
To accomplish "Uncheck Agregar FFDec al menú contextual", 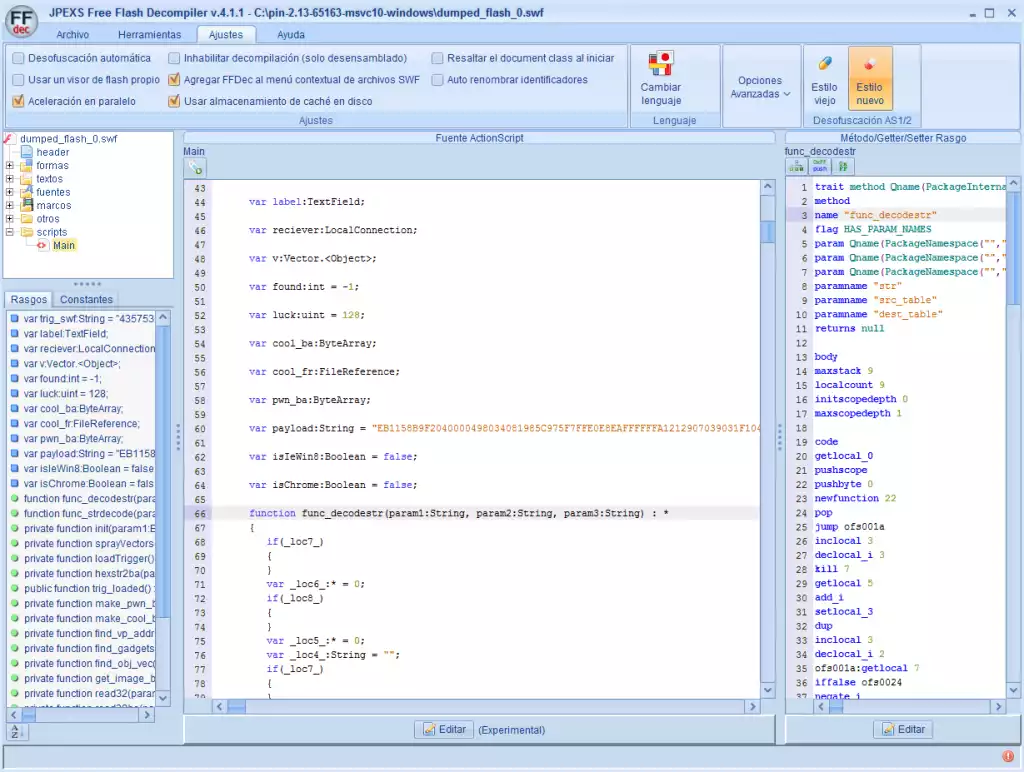I will (x=174, y=80).
